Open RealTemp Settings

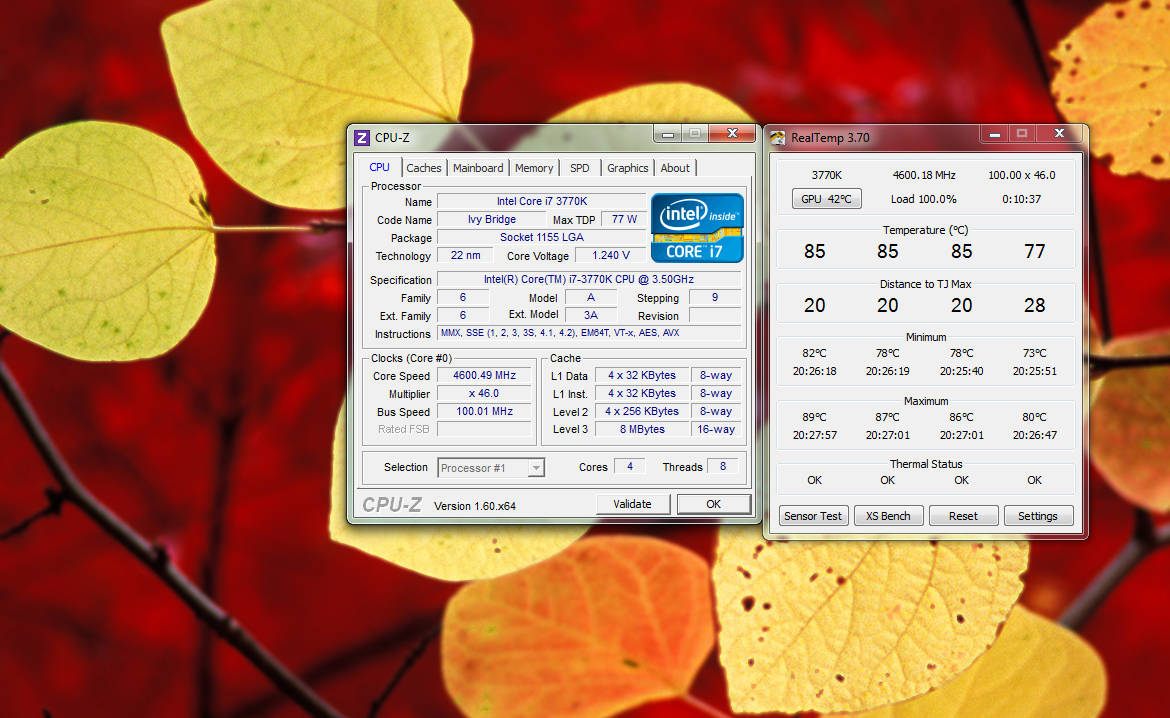click(x=1038, y=516)
